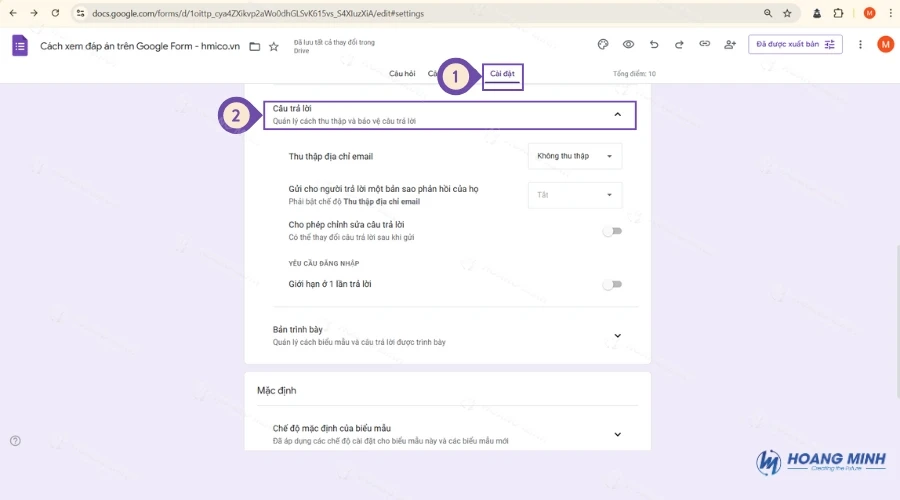
Task: Click the page vertical scrollbar
Action: (898, 321)
